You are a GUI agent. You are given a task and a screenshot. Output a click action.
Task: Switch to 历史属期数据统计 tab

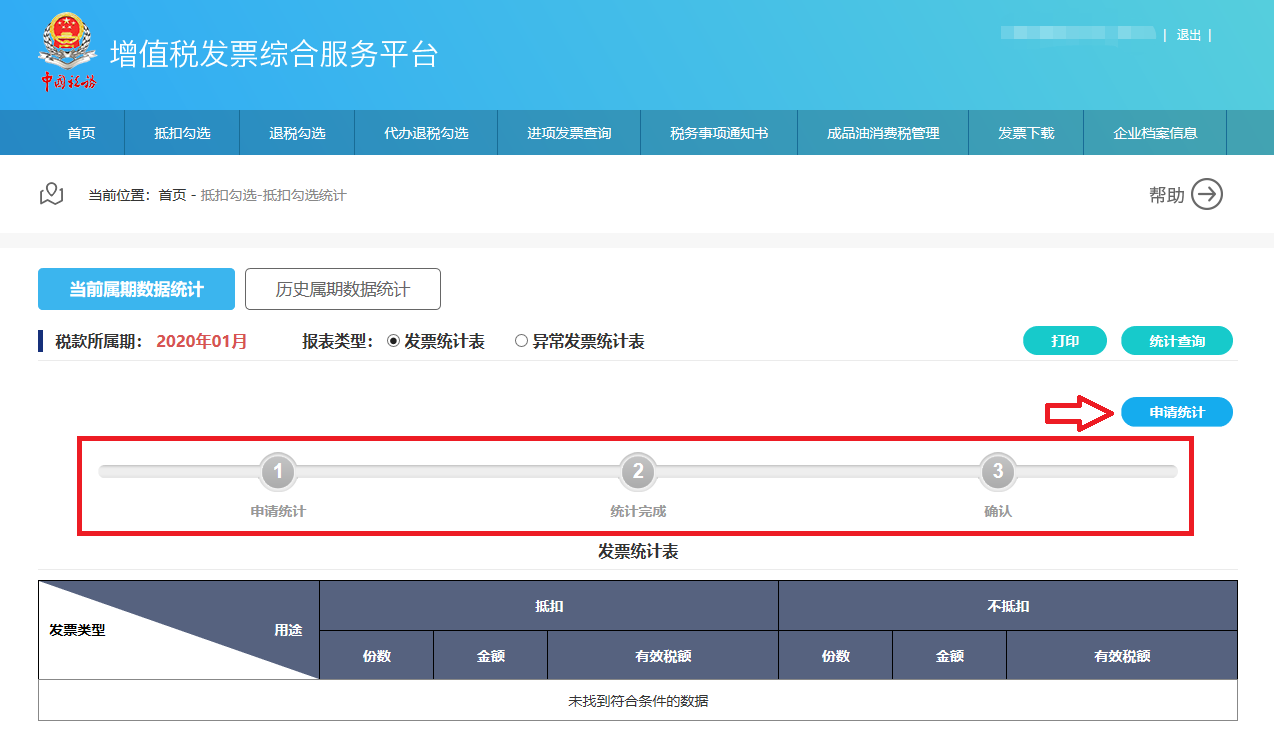(x=342, y=289)
